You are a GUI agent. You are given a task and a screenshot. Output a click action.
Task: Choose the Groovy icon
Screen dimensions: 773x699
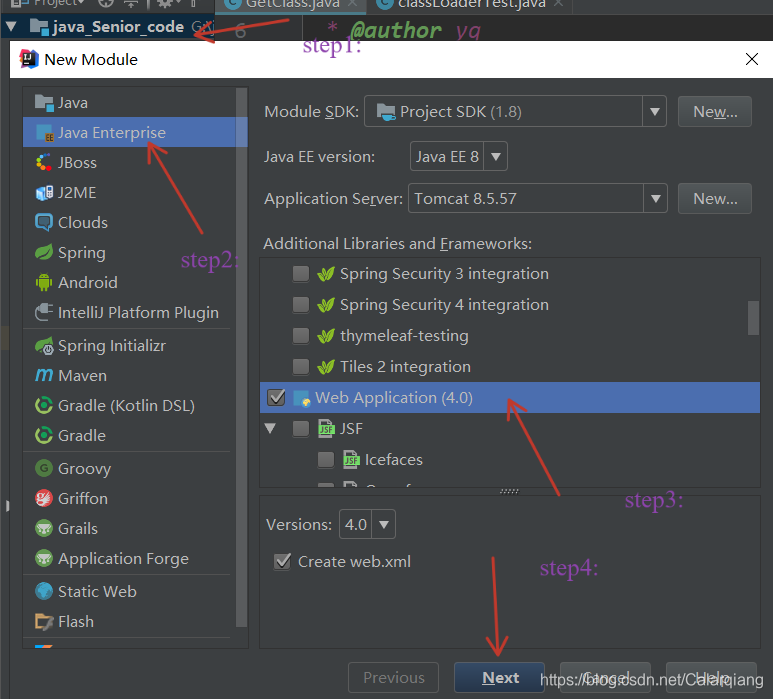(44, 468)
